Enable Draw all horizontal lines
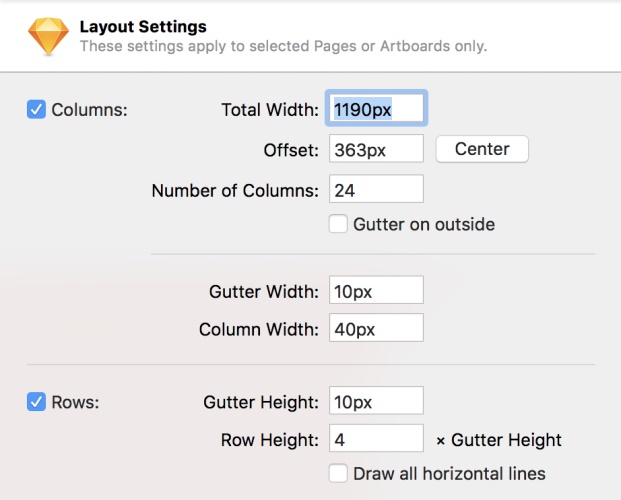 click(338, 473)
